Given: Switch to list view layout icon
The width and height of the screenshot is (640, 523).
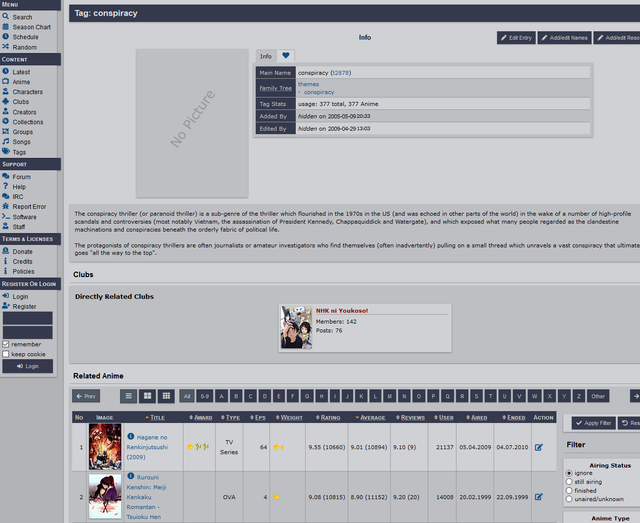Looking at the screenshot, I should coord(128,396).
